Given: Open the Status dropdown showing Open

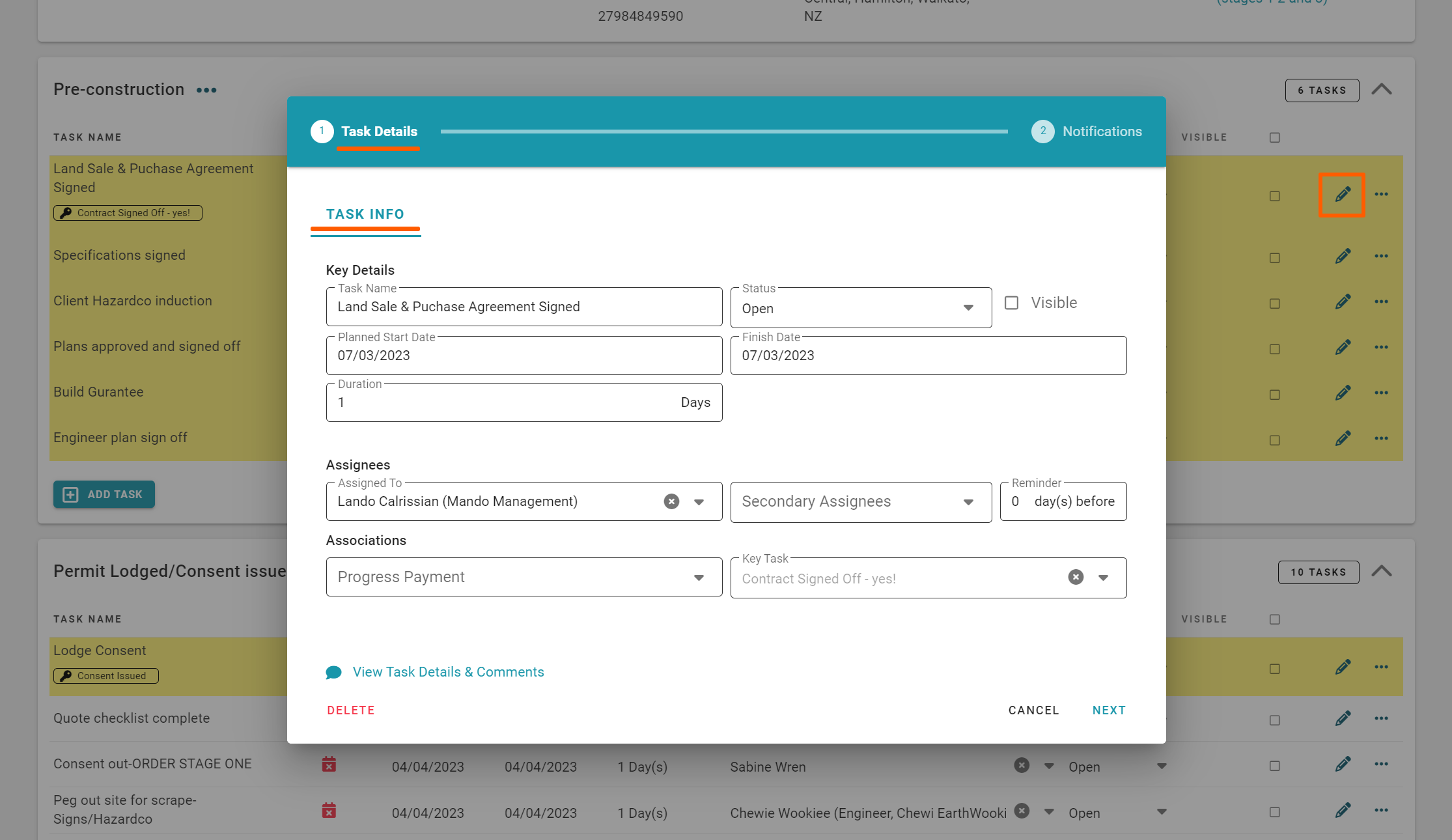Looking at the screenshot, I should pyautogui.click(x=861, y=308).
